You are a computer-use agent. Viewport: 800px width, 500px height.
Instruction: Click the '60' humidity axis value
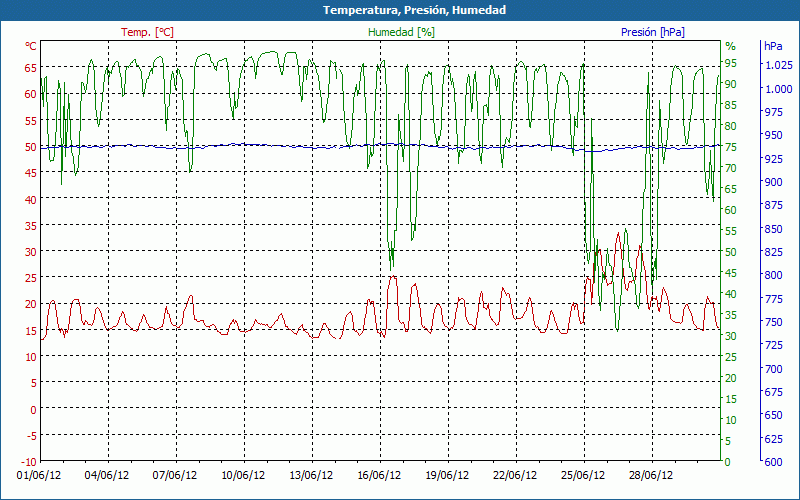click(x=731, y=210)
